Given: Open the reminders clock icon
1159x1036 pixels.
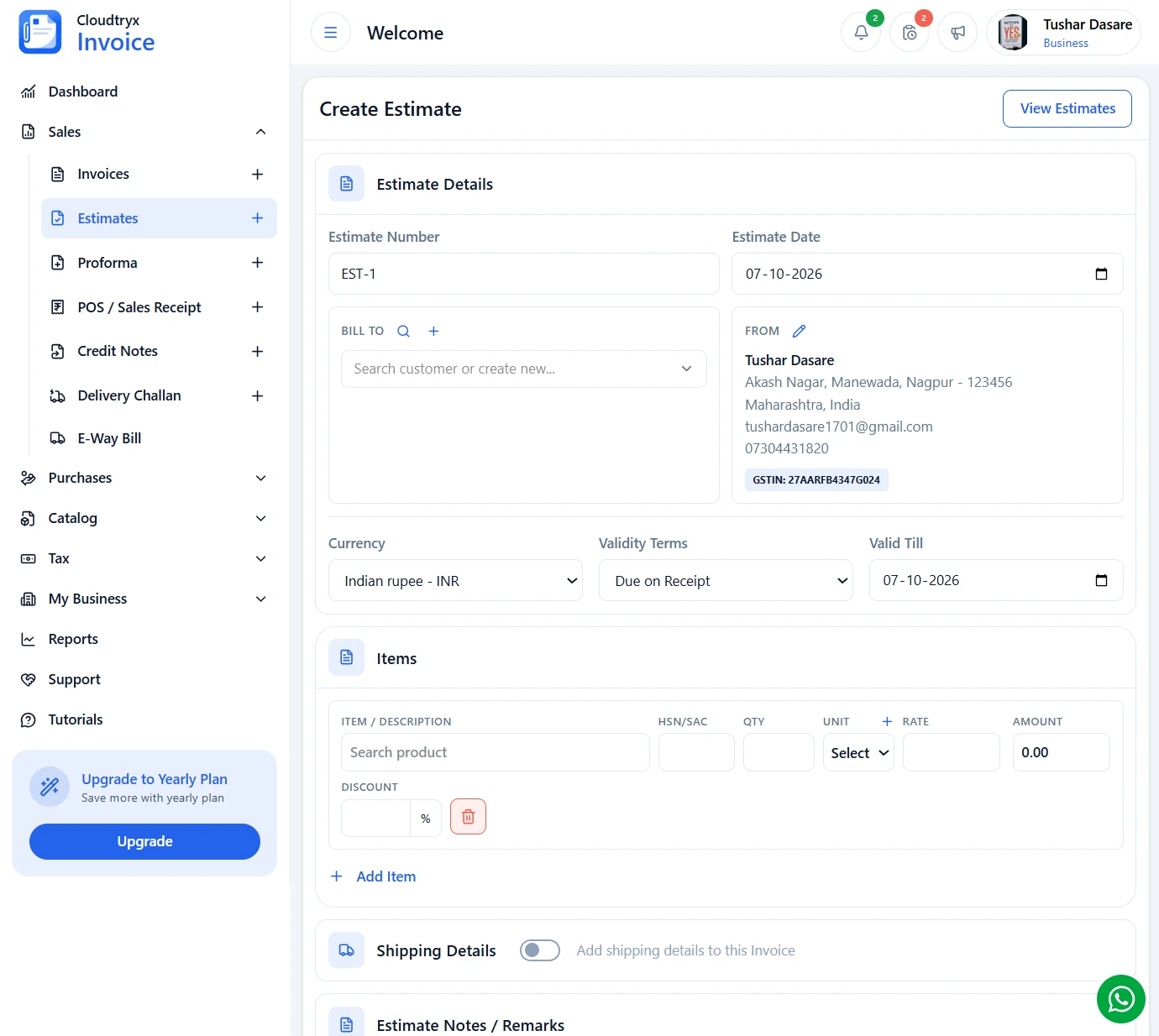Looking at the screenshot, I should tap(910, 33).
